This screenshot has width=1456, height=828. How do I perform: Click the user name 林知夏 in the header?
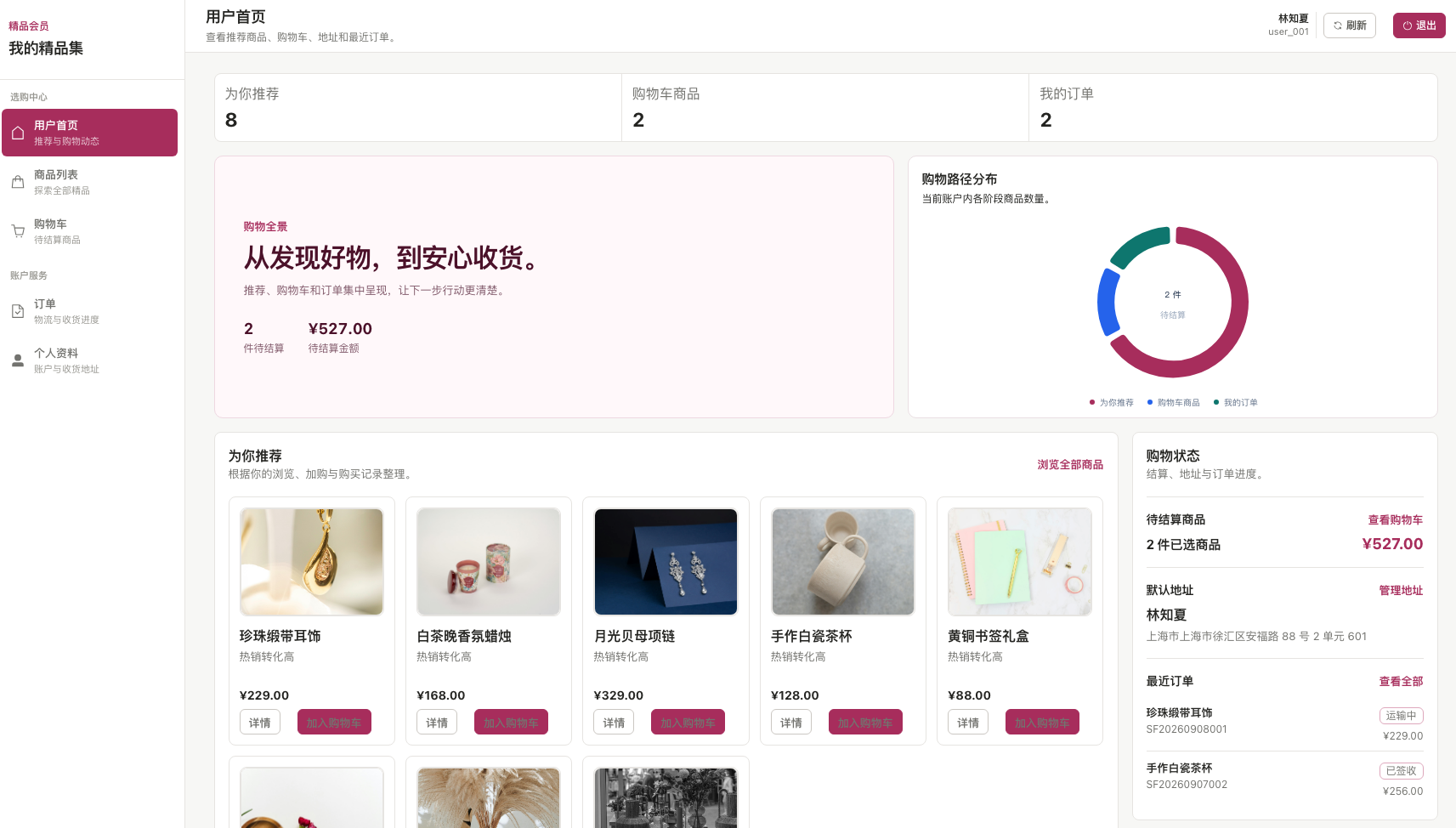click(1294, 18)
